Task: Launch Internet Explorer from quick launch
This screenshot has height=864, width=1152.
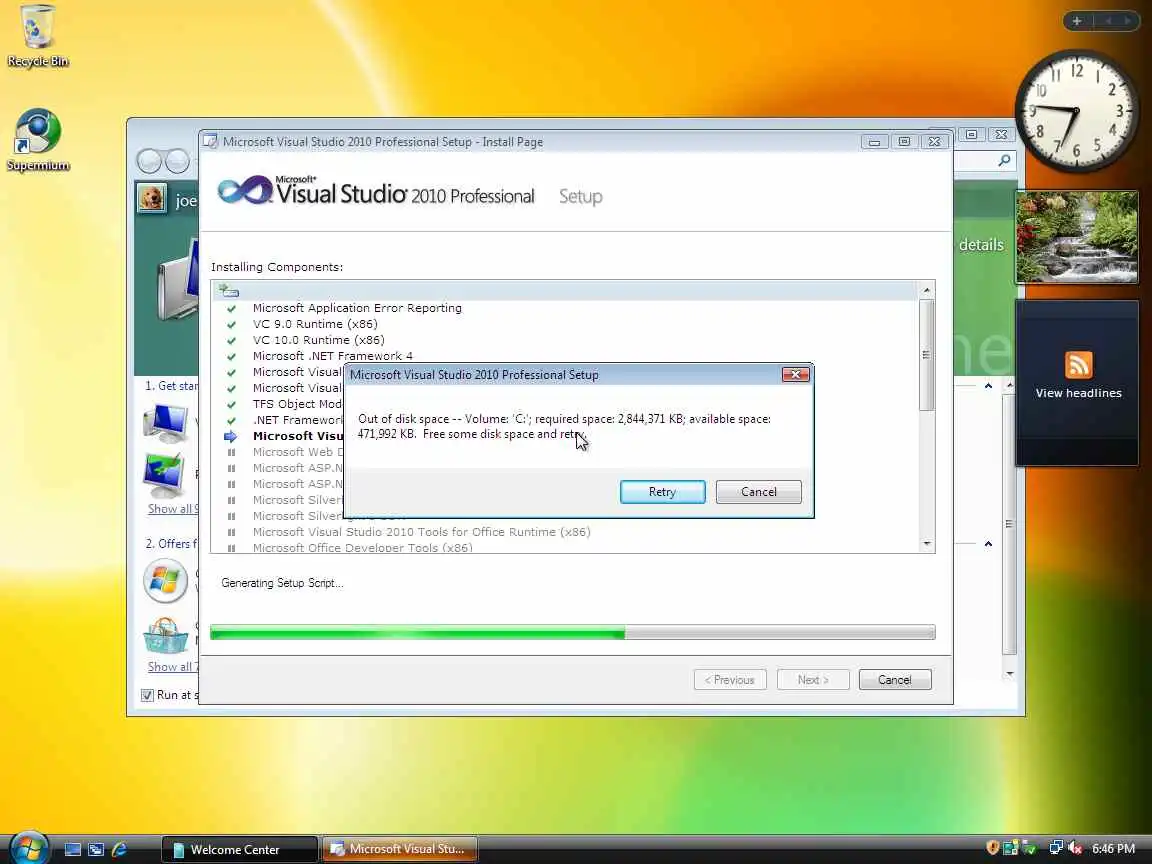Action: (x=119, y=849)
